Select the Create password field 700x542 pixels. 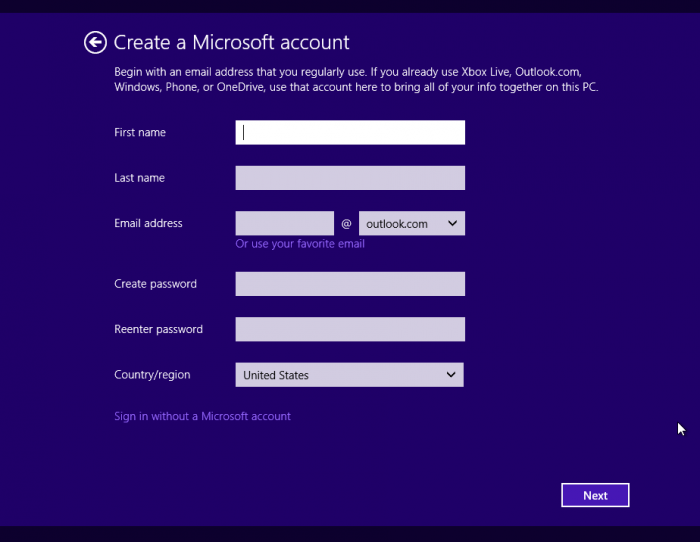(350, 284)
